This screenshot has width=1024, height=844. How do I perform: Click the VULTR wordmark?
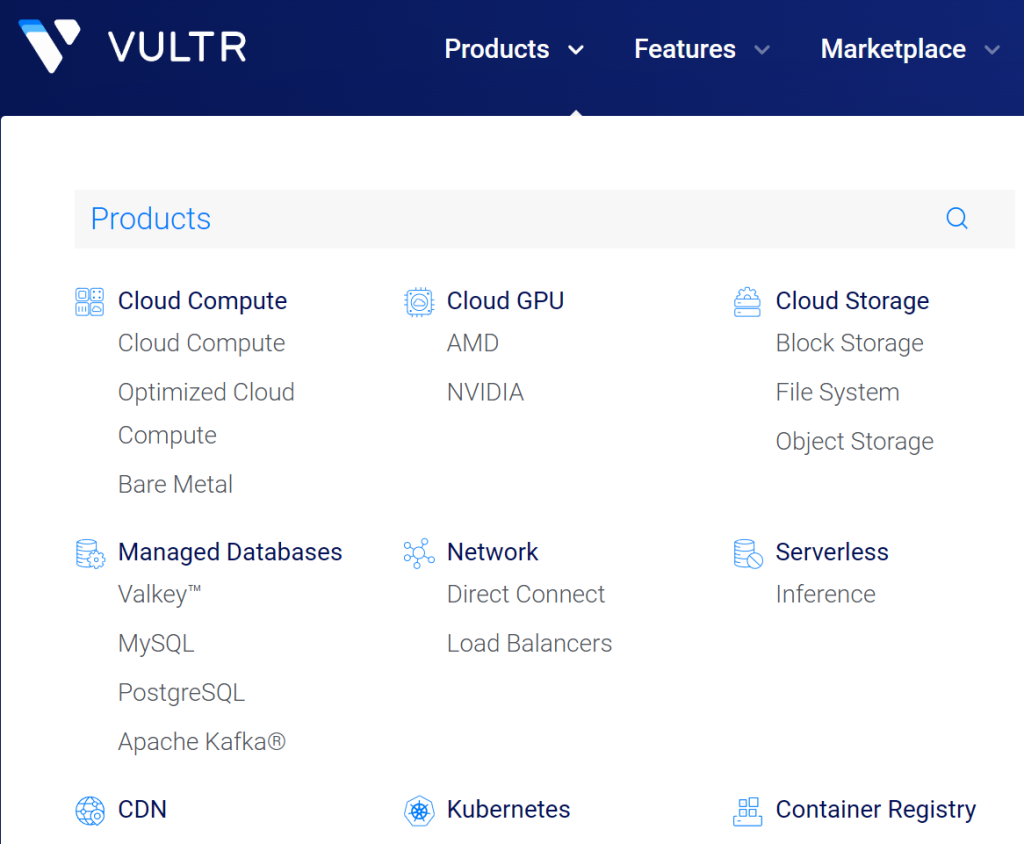pos(178,47)
